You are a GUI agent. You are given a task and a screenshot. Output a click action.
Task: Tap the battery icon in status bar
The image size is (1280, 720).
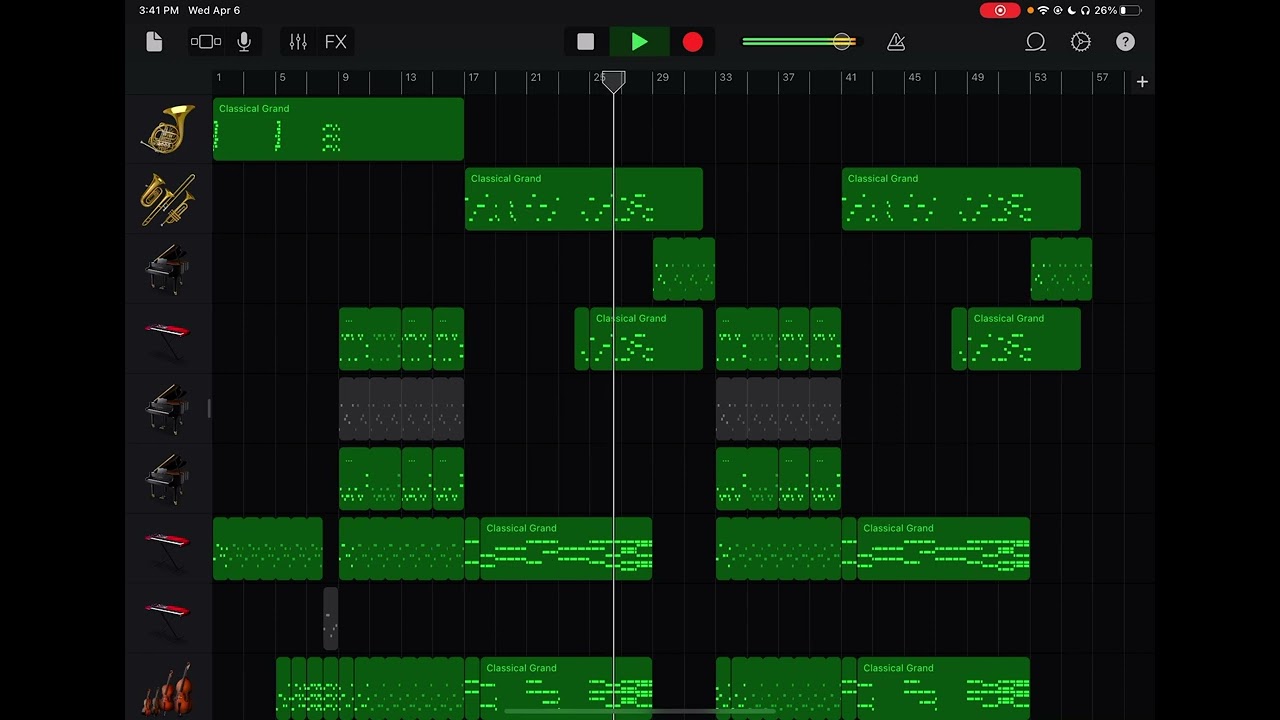point(1130,10)
